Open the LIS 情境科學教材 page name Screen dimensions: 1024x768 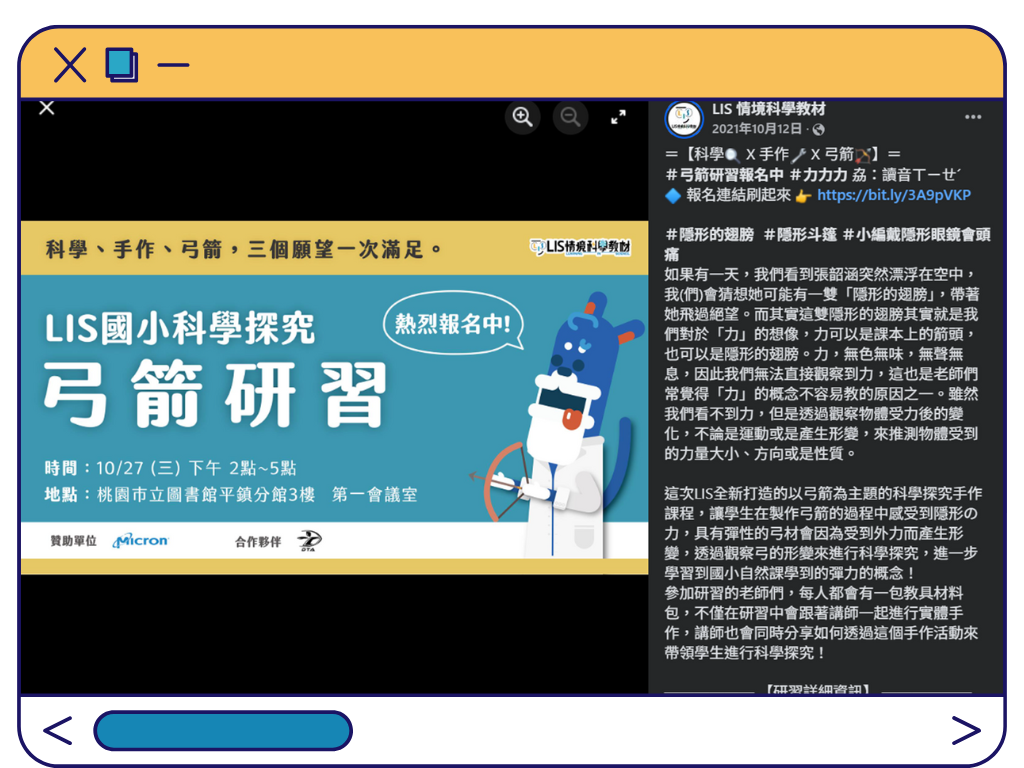(769, 109)
